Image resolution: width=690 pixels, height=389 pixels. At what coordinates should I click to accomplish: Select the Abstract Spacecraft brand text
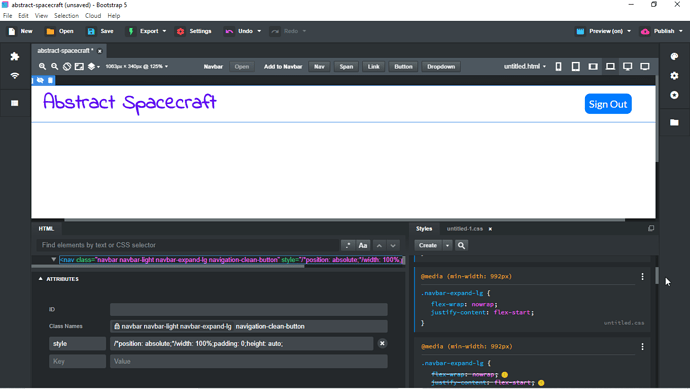pos(129,103)
